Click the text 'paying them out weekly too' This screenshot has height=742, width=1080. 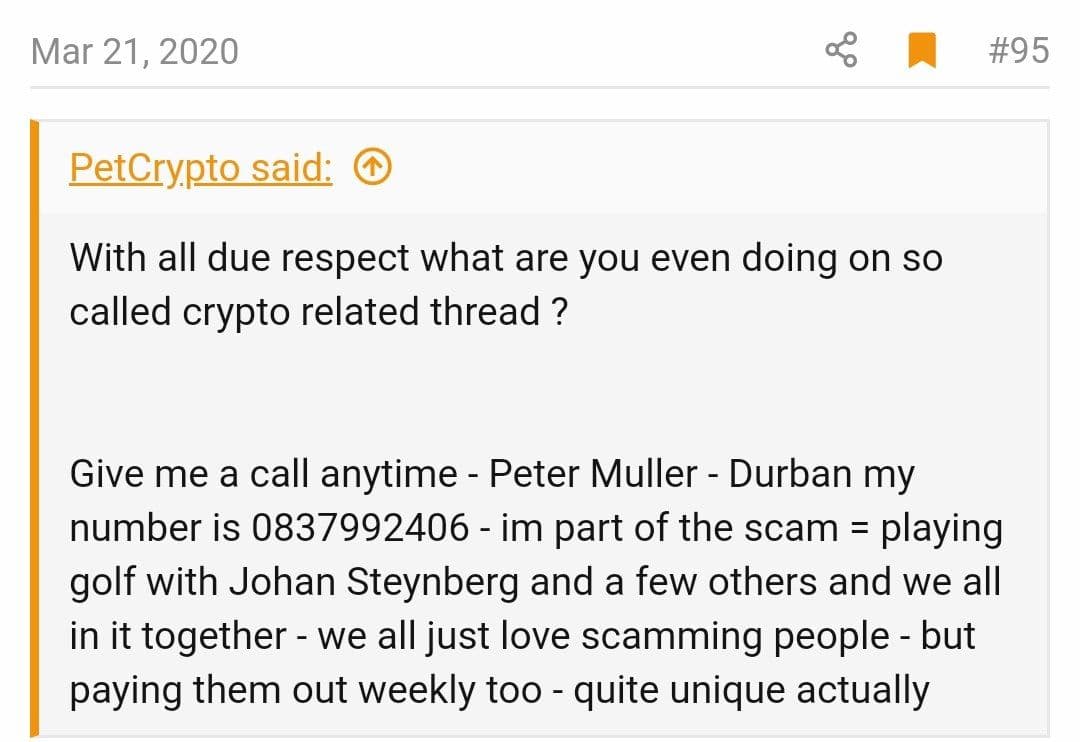click(305, 690)
